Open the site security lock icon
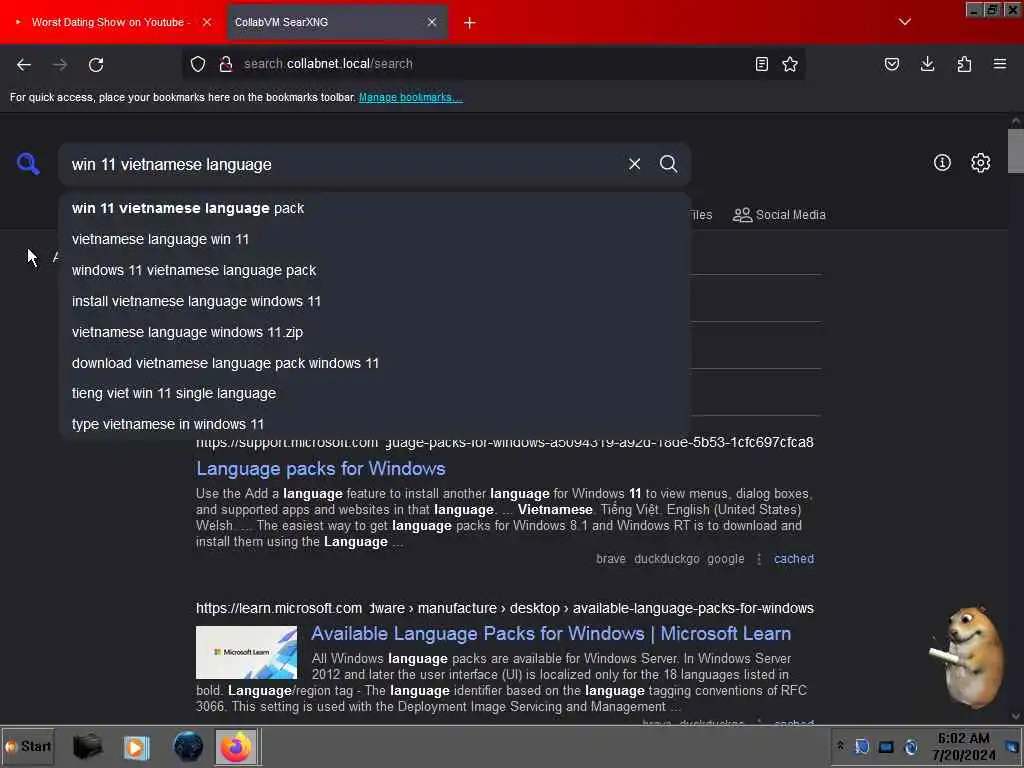The width and height of the screenshot is (1024, 768). [x=226, y=64]
